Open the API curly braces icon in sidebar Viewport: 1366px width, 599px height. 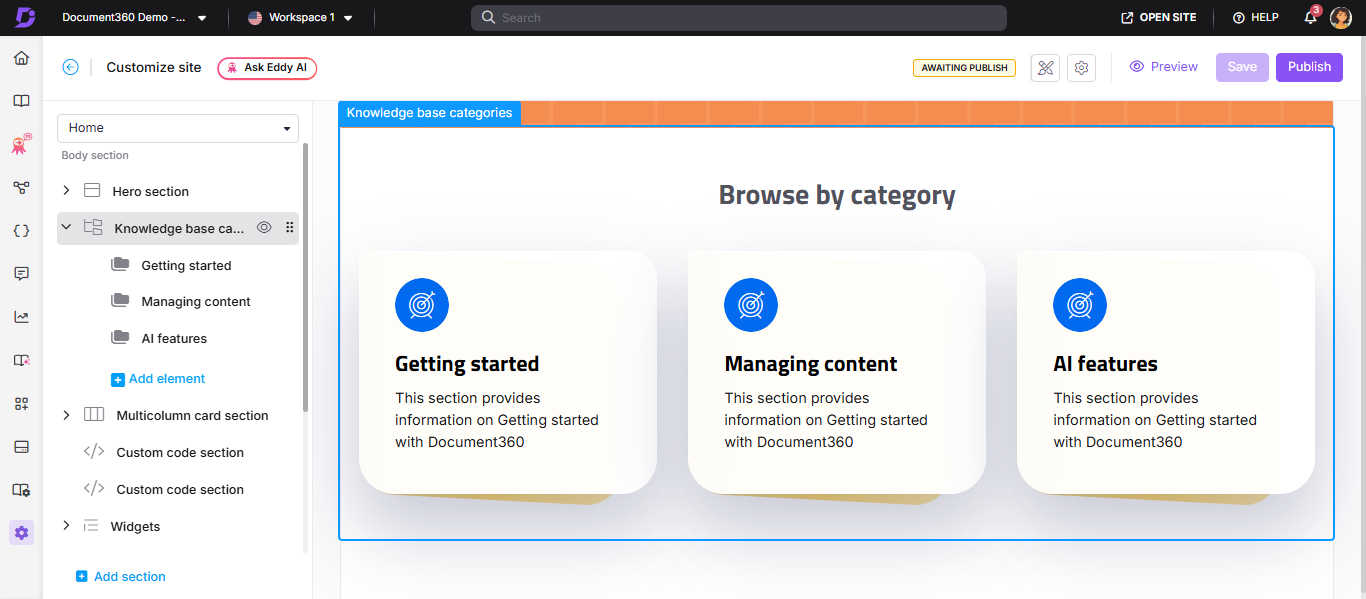[21, 230]
